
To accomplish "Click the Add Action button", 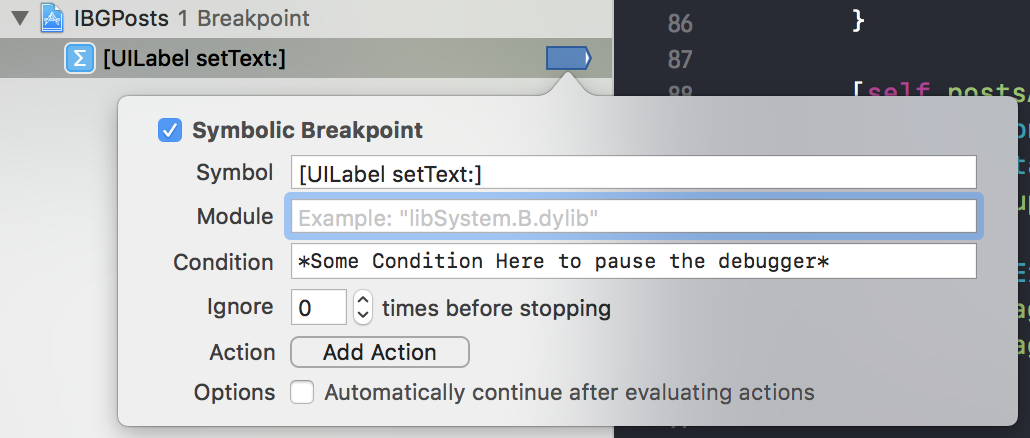I will point(380,352).
